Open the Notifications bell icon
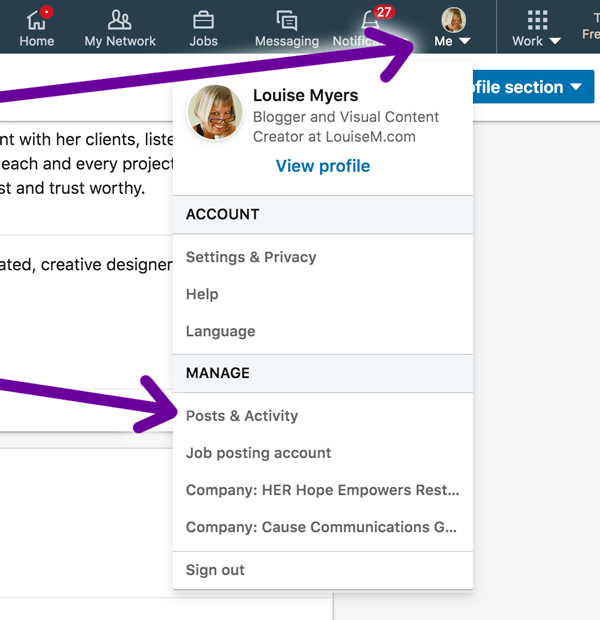 (x=371, y=20)
